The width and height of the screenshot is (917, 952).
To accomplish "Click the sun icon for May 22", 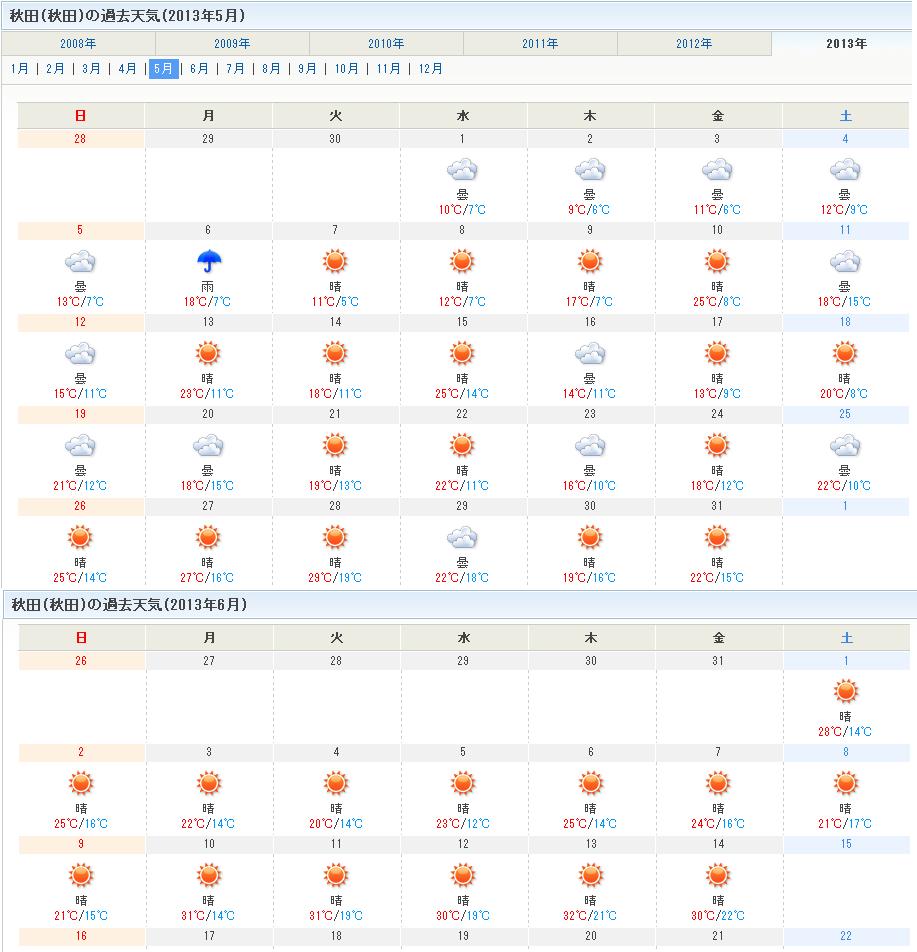I will pos(462,446).
